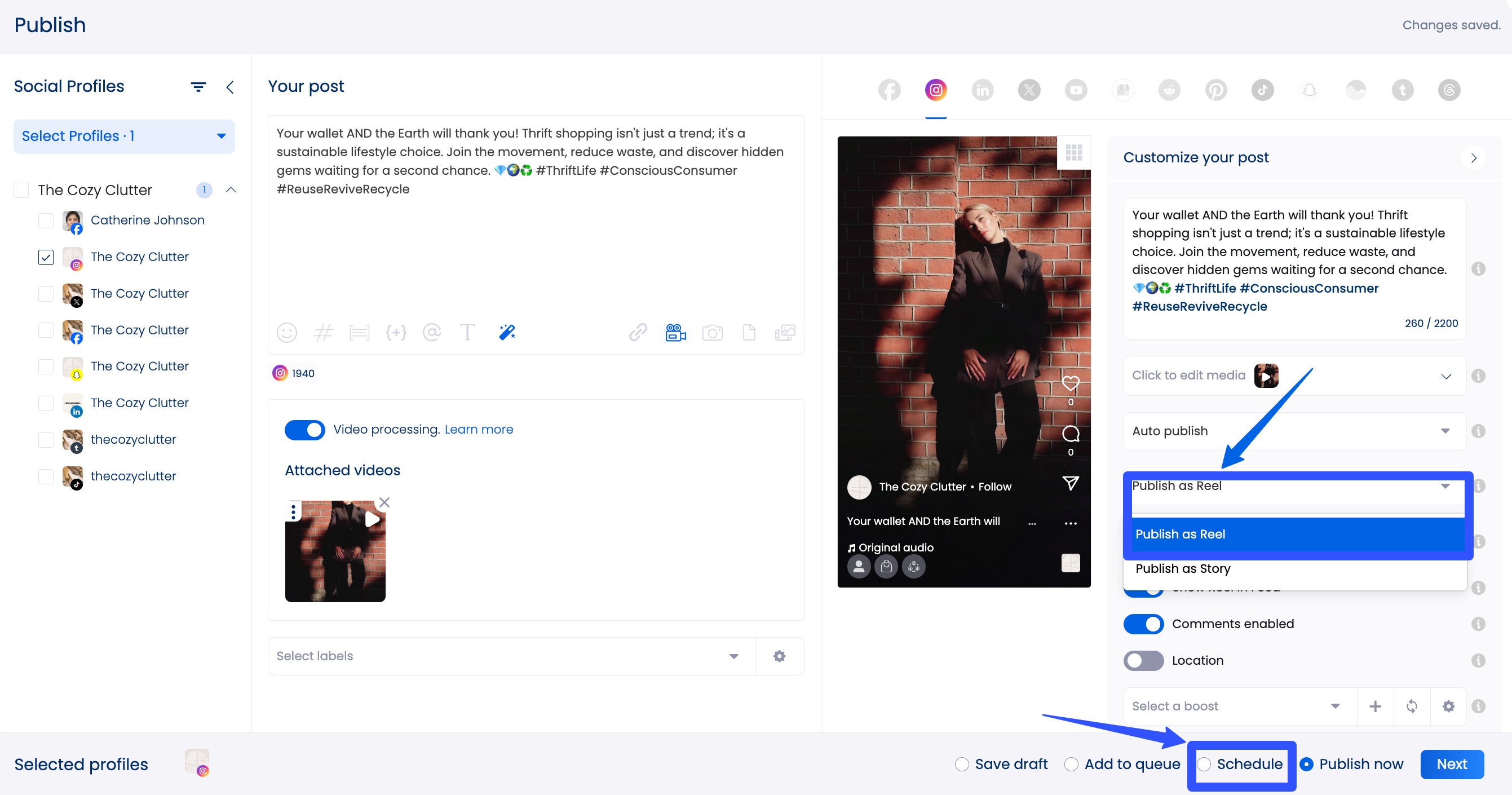The image size is (1512, 795).
Task: Click the Next button
Action: coord(1452,764)
